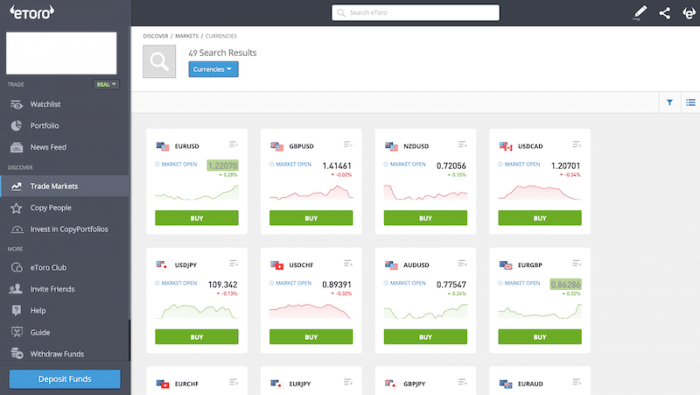Open AUDUSD watchlist menu icon
The width and height of the screenshot is (700, 395).
[462, 263]
